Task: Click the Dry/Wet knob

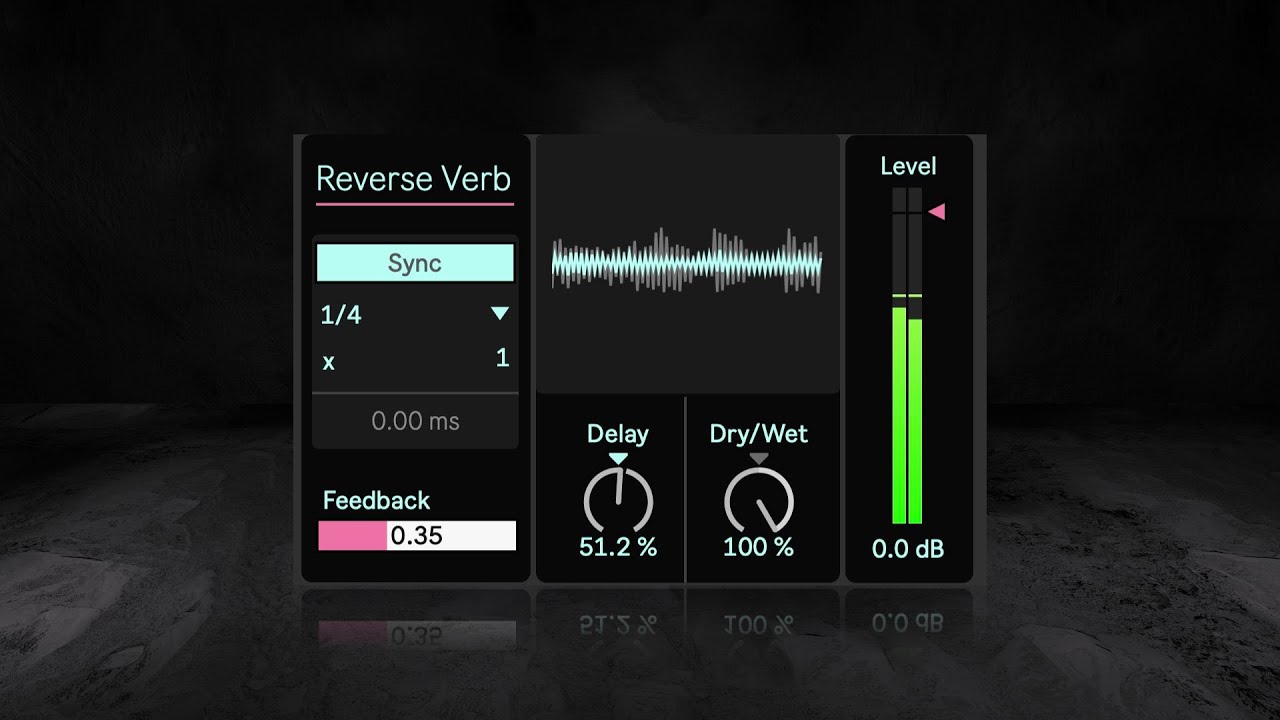Action: [x=759, y=499]
